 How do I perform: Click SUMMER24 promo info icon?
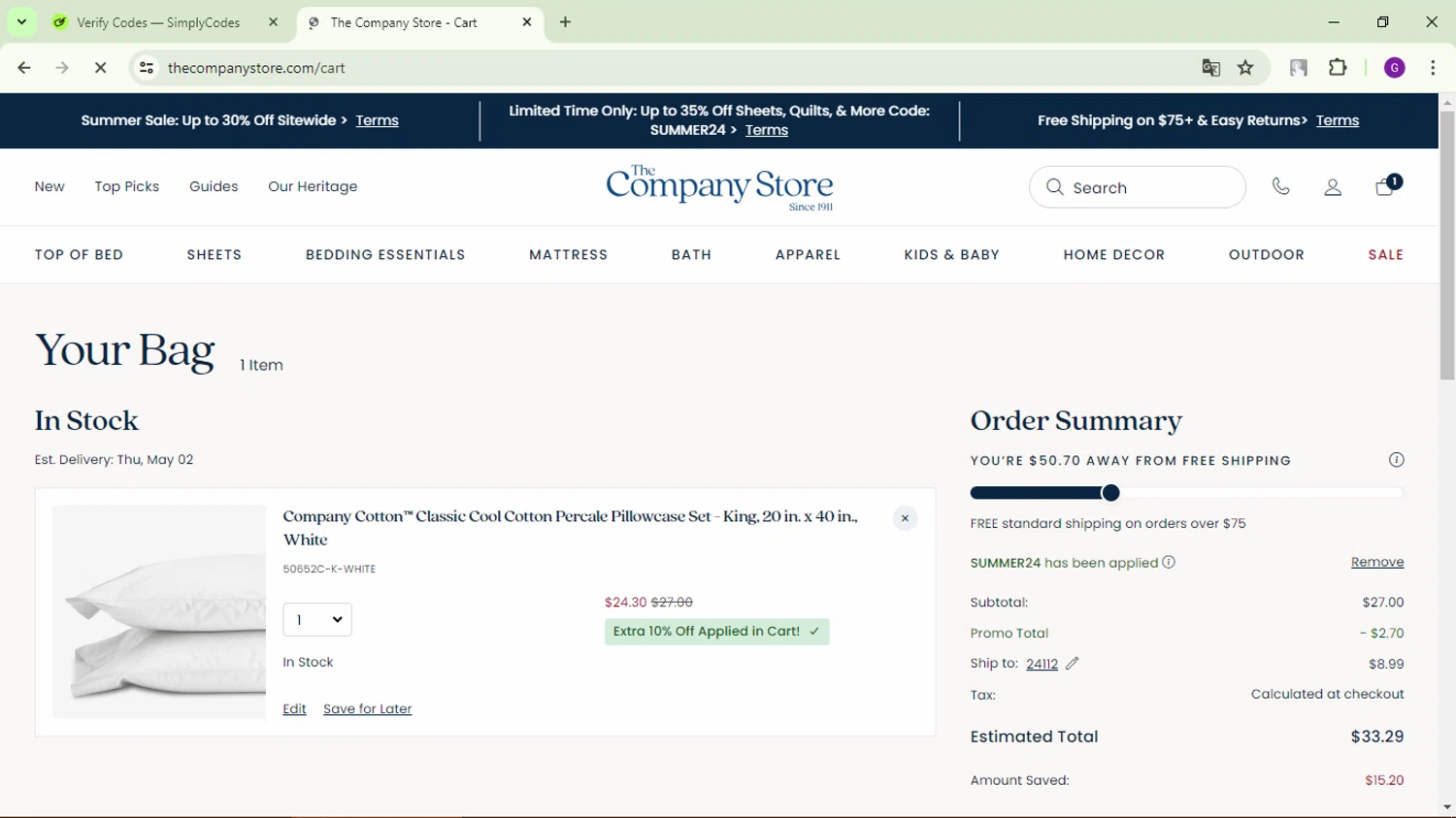1169,562
